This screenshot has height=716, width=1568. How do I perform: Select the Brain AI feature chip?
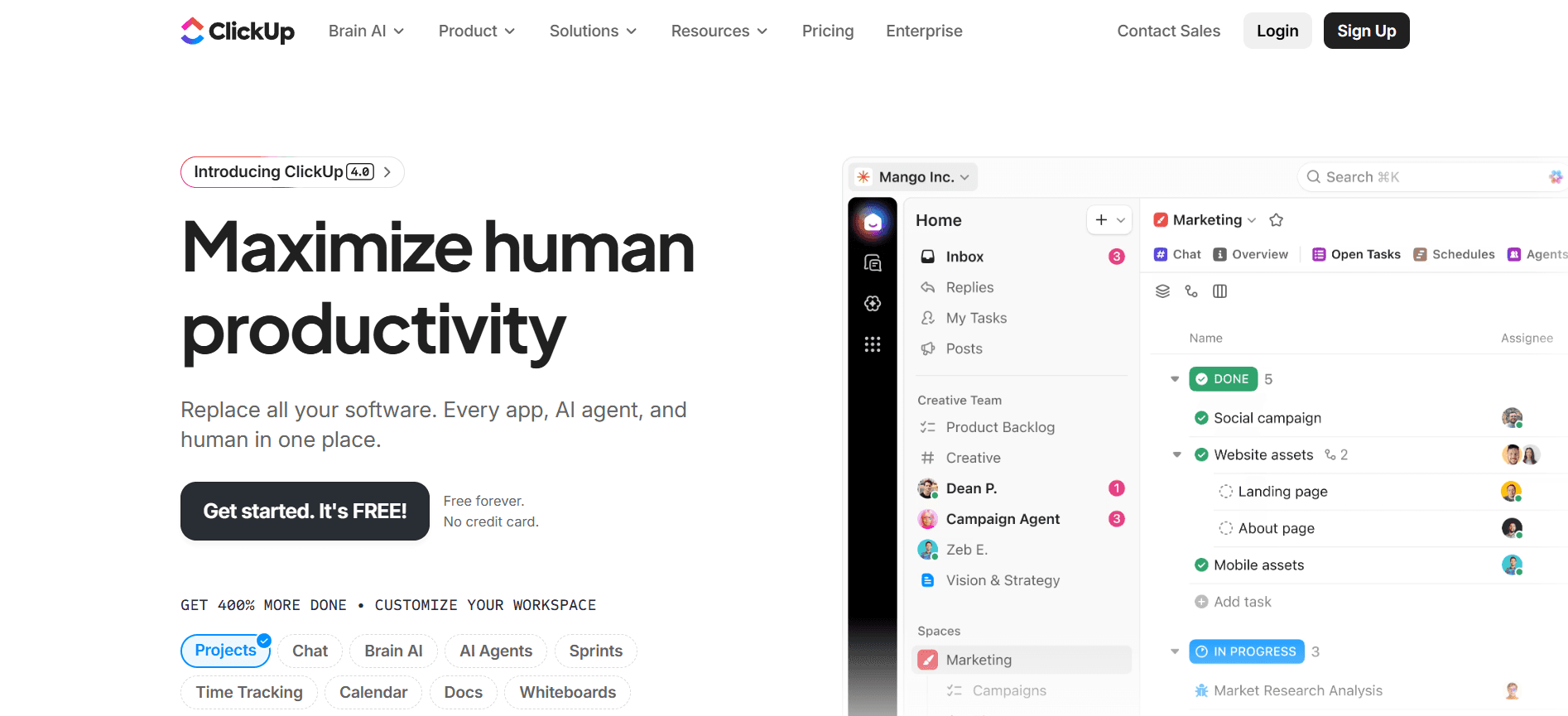click(x=393, y=651)
